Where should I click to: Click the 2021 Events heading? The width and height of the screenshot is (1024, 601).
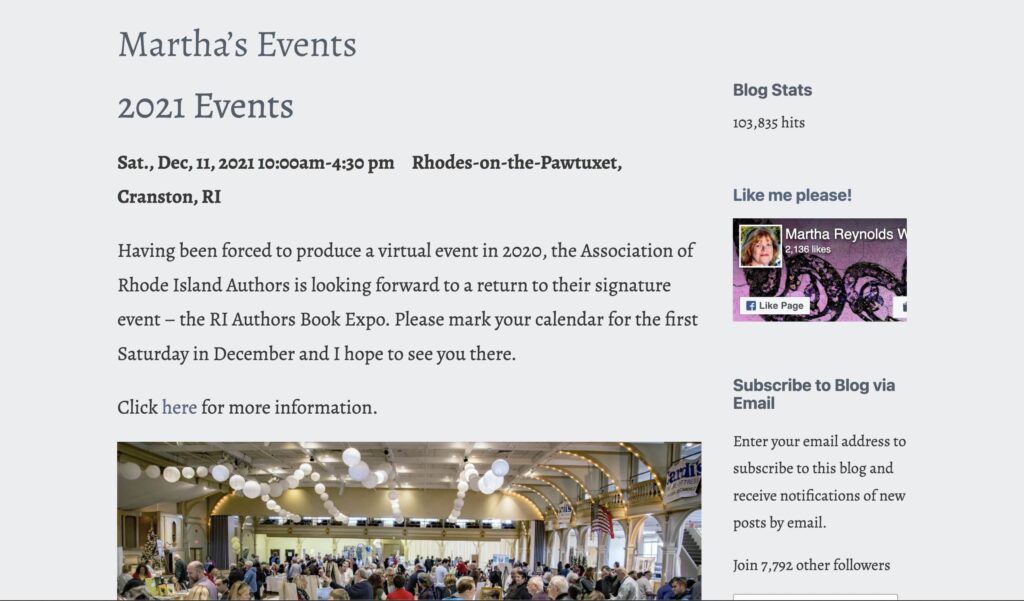click(206, 106)
